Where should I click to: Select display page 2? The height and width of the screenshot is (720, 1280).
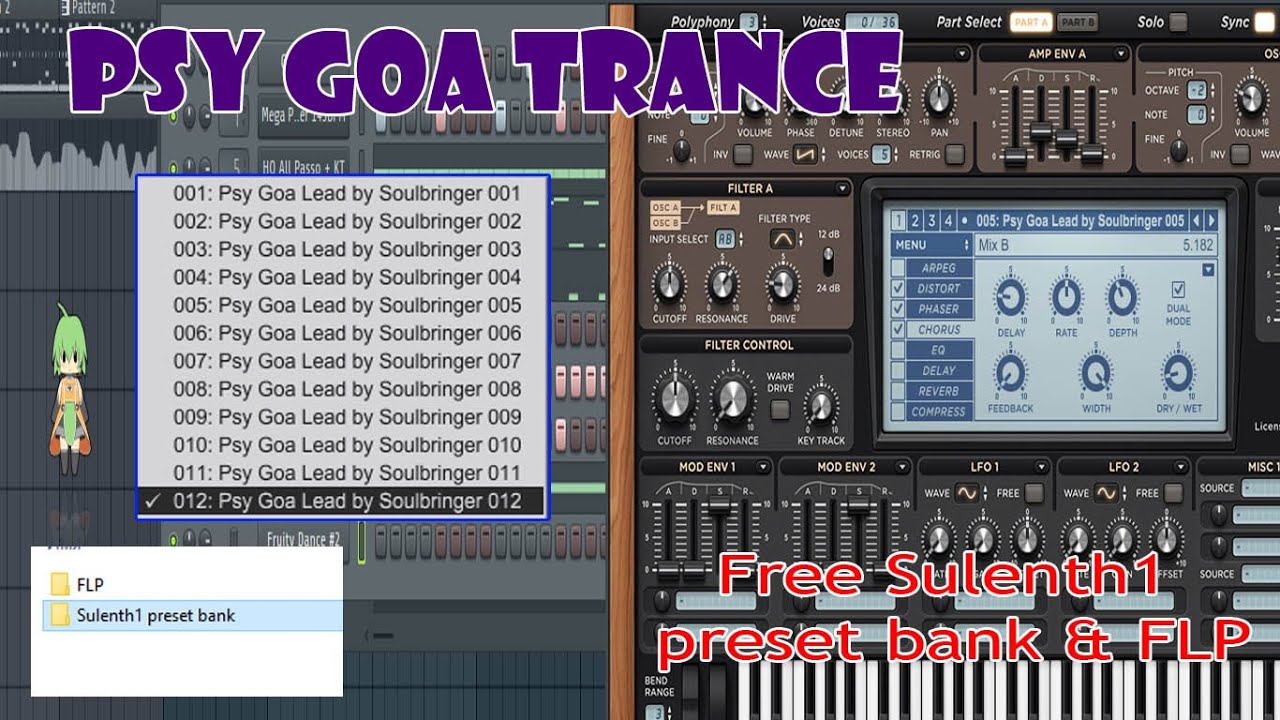coord(914,221)
